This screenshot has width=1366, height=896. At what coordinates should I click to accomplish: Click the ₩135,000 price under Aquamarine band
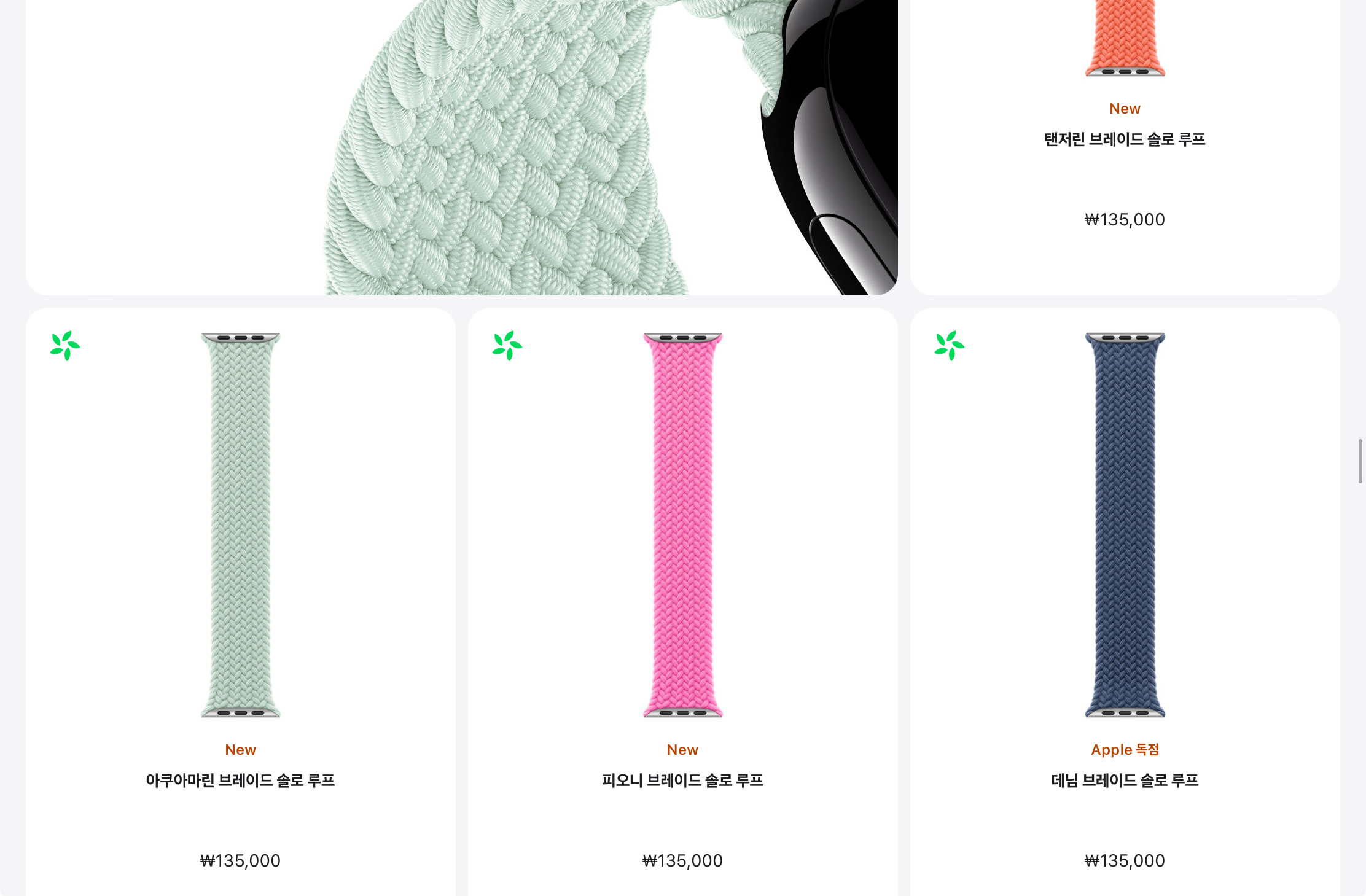pyautogui.click(x=241, y=861)
